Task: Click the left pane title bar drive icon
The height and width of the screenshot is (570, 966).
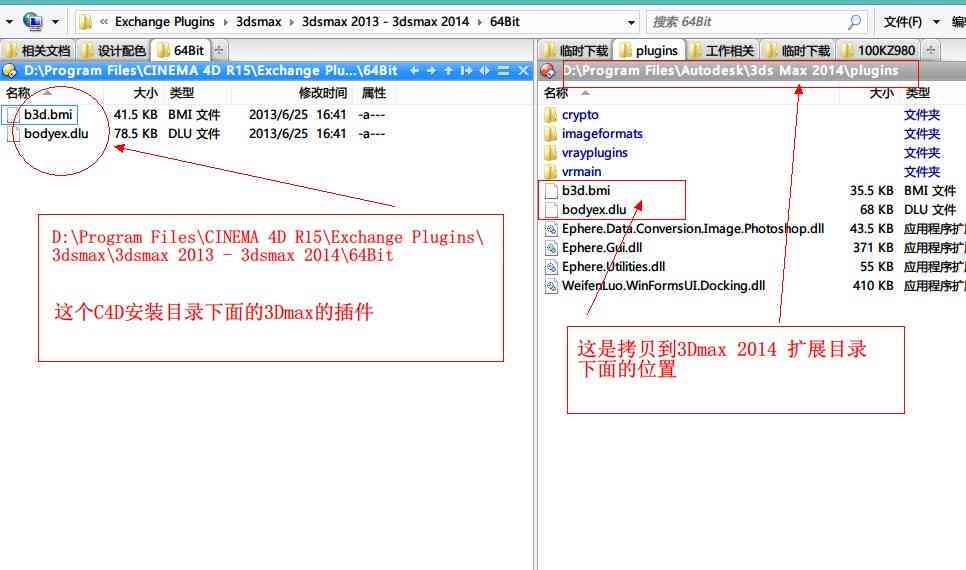Action: tap(10, 71)
